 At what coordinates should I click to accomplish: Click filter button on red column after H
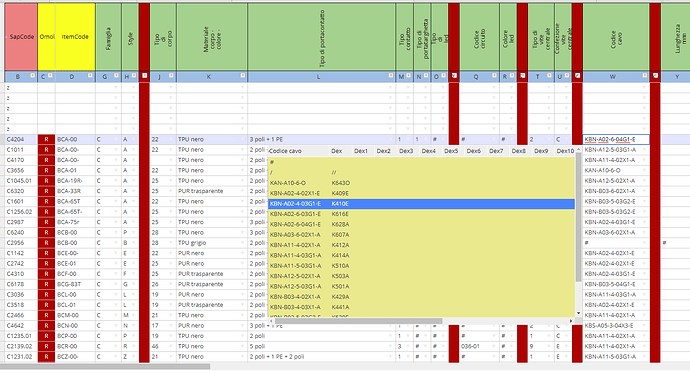click(144, 76)
